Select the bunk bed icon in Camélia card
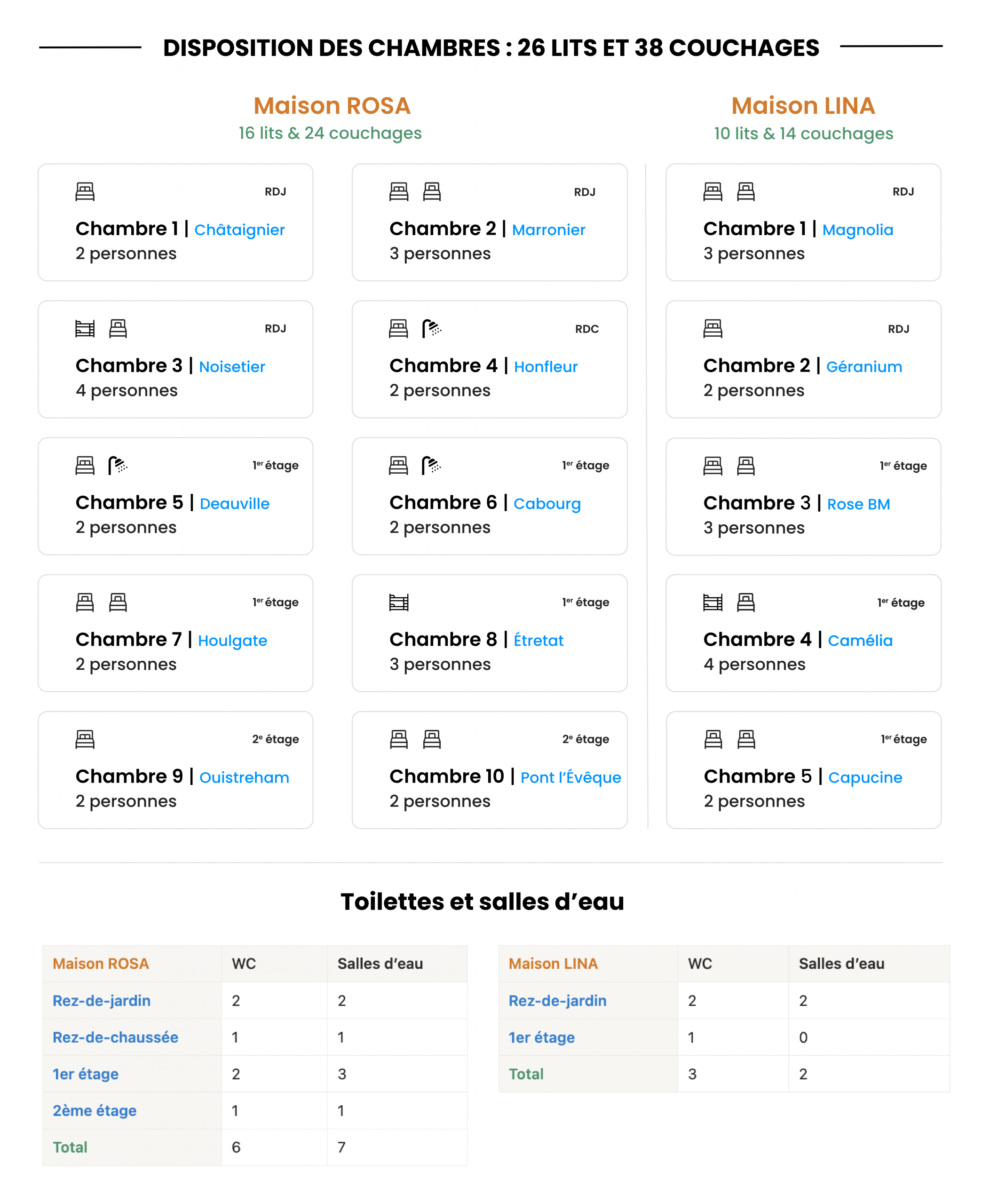Image resolution: width=982 pixels, height=1204 pixels. [713, 602]
